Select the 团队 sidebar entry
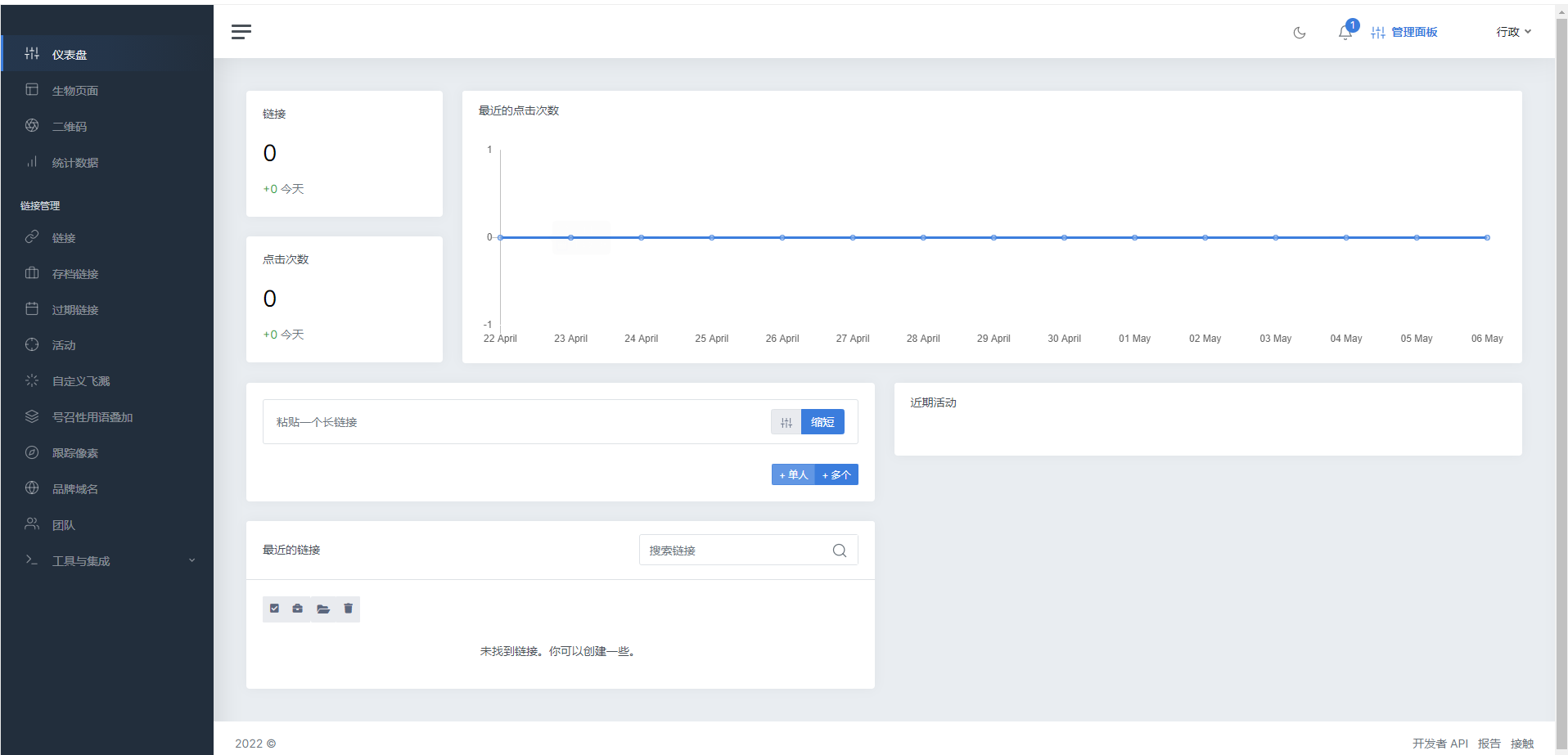This screenshot has width=1568, height=755. point(63,524)
